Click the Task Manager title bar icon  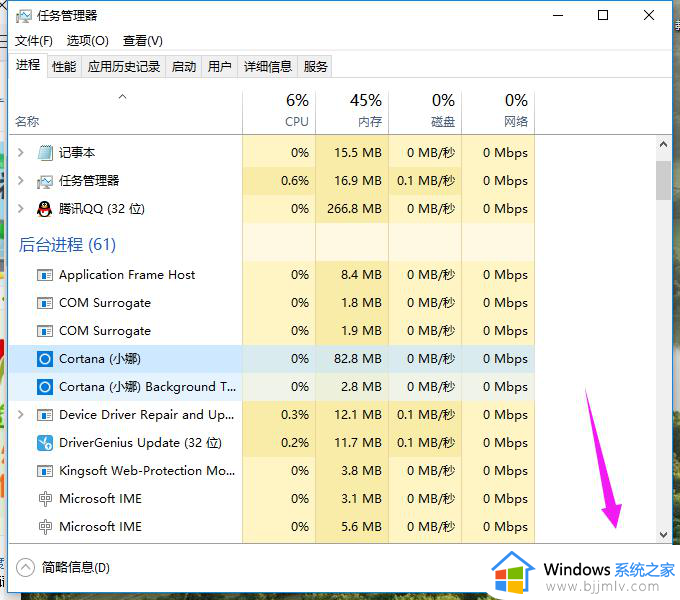coord(24,16)
